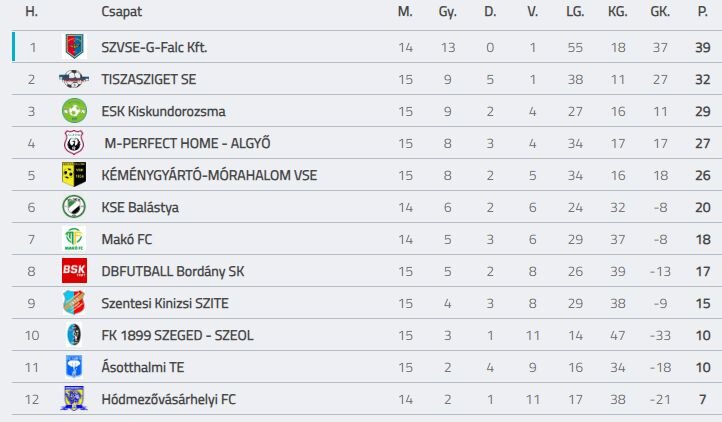722x422 pixels.
Task: Click the P. points column header
Action: (x=703, y=12)
